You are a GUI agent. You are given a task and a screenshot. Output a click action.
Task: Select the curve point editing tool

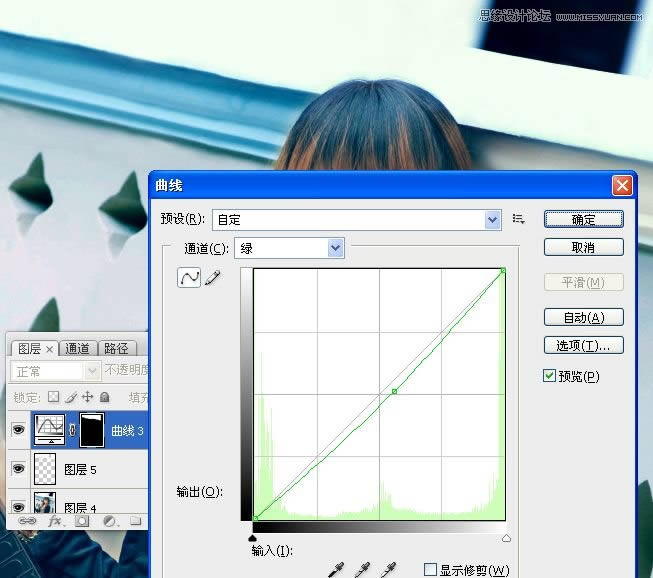tap(188, 279)
